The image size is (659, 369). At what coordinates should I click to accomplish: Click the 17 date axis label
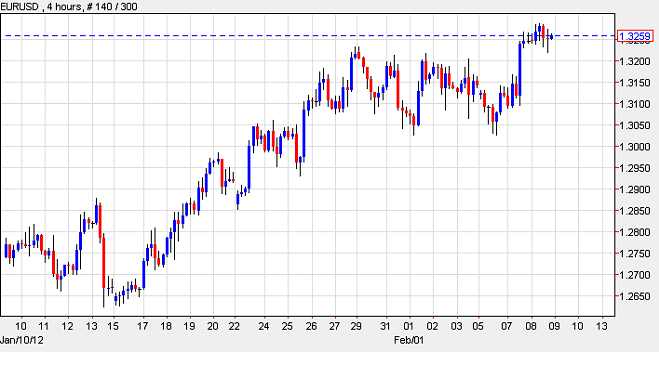[142, 326]
